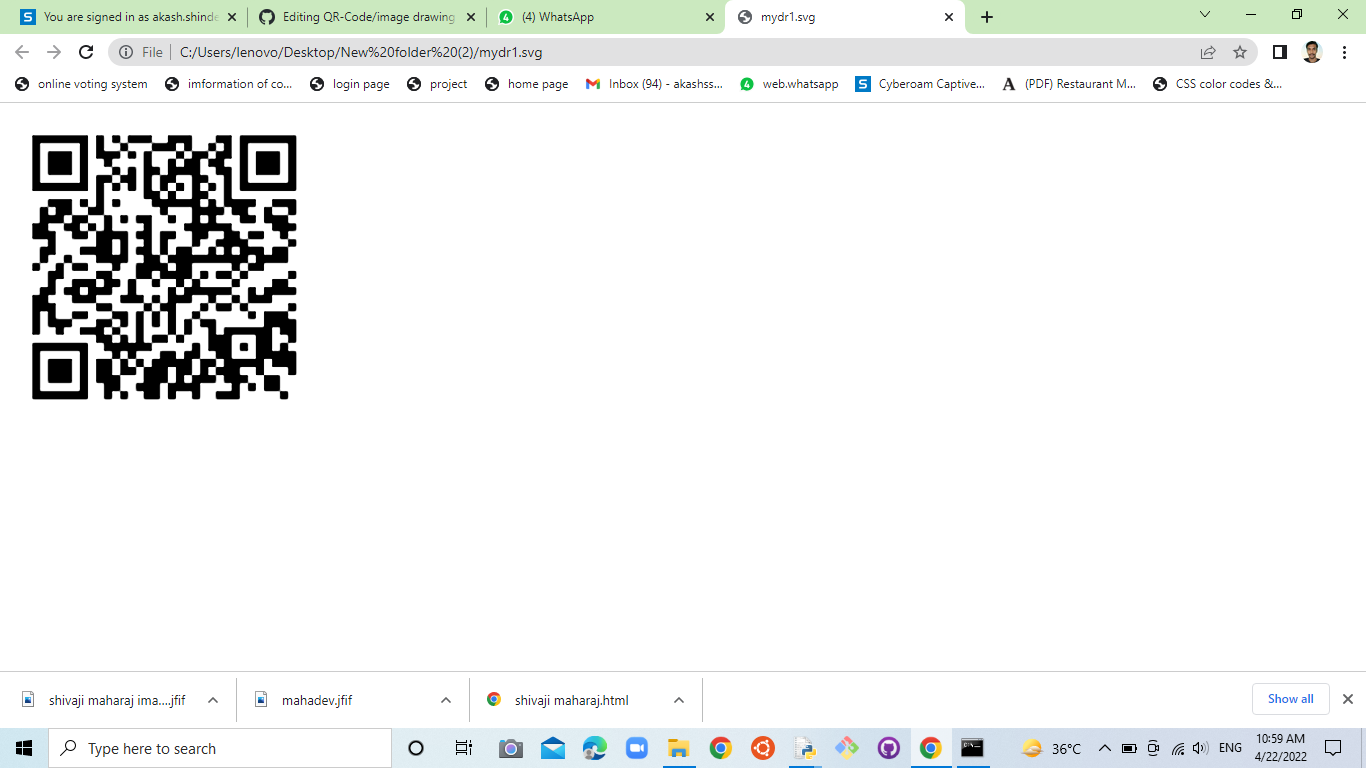The image size is (1366, 768).
Task: Open the Cyberoam Captive bookmark
Action: point(921,84)
